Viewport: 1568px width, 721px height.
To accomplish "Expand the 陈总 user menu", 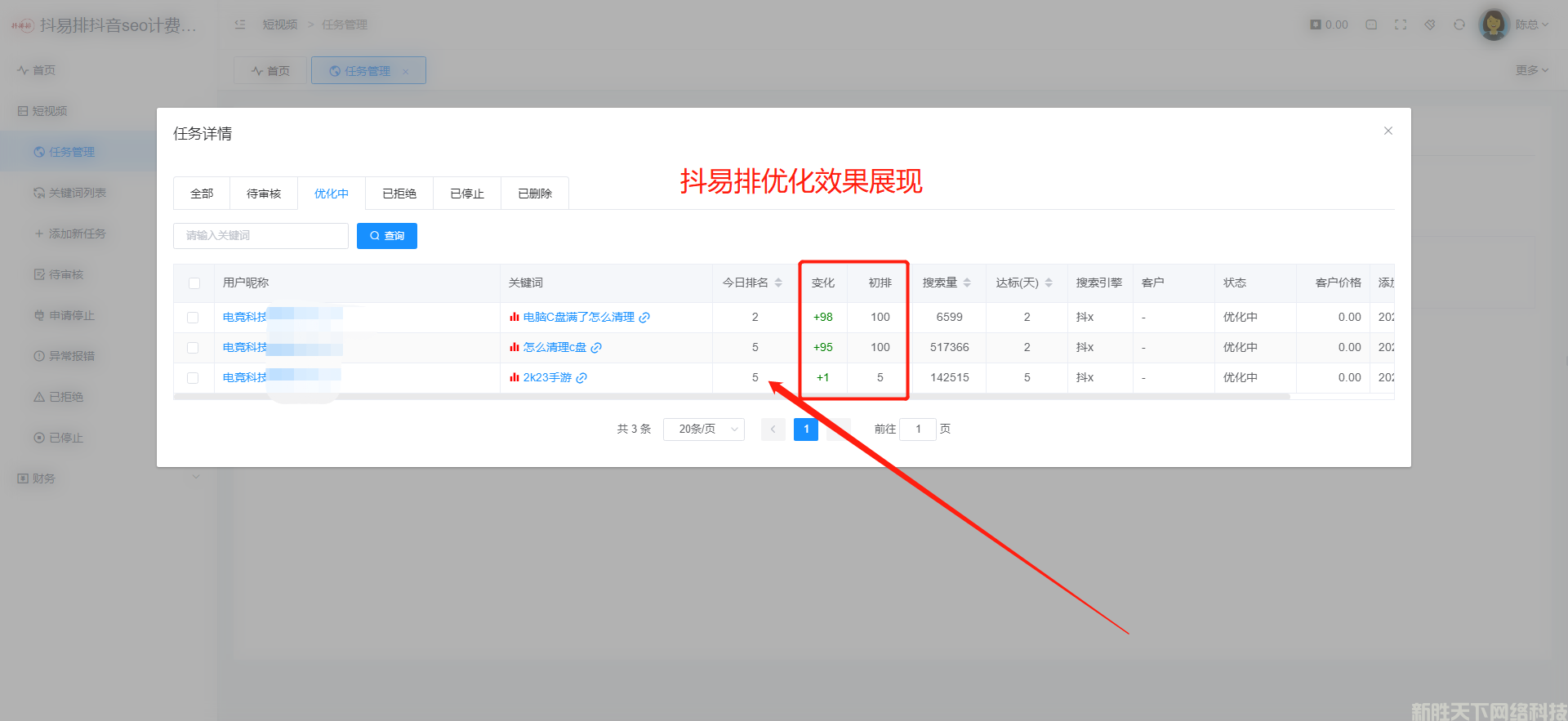I will coord(1531,24).
